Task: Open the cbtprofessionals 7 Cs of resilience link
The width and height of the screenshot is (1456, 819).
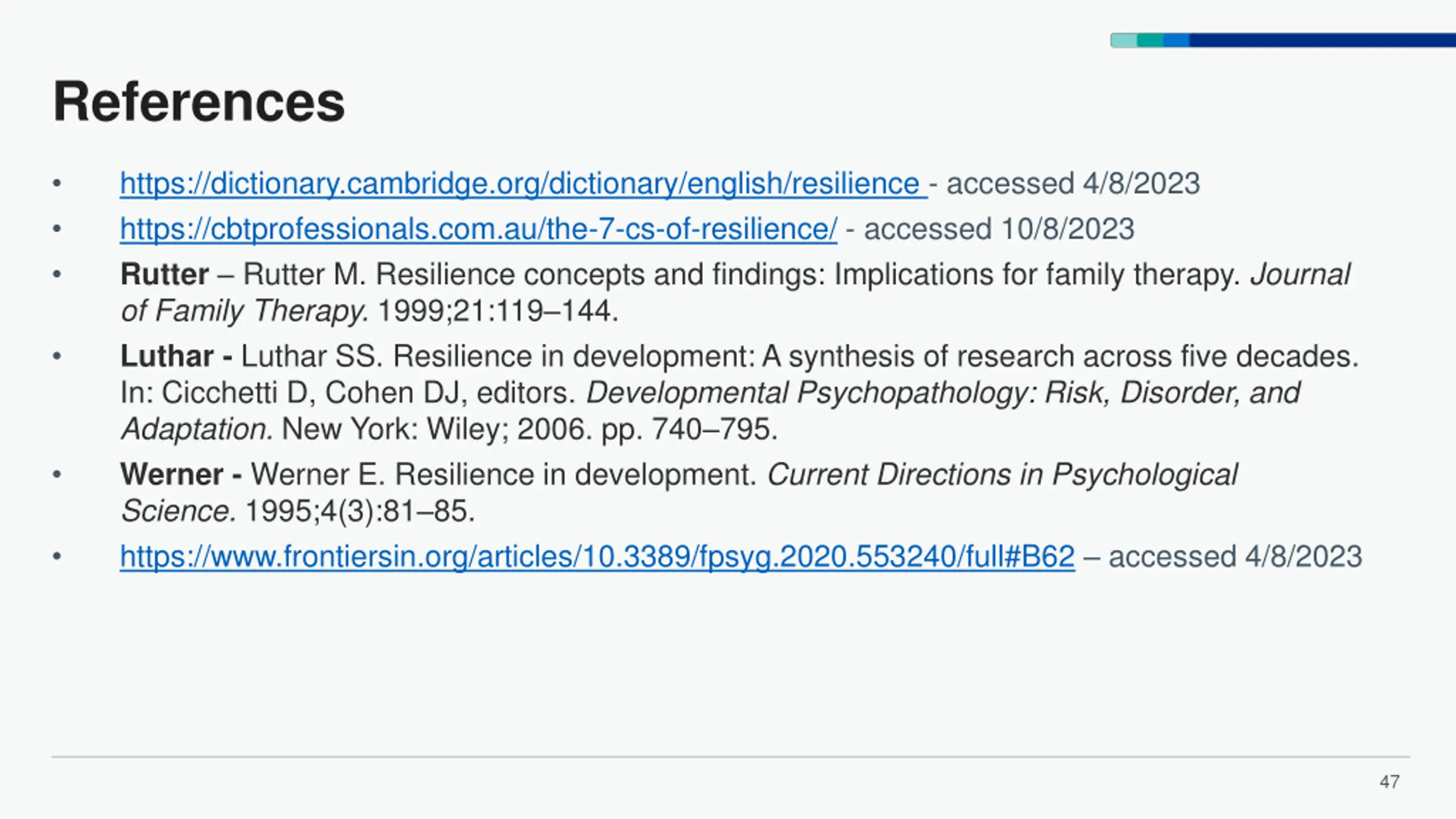Action: 478,229
